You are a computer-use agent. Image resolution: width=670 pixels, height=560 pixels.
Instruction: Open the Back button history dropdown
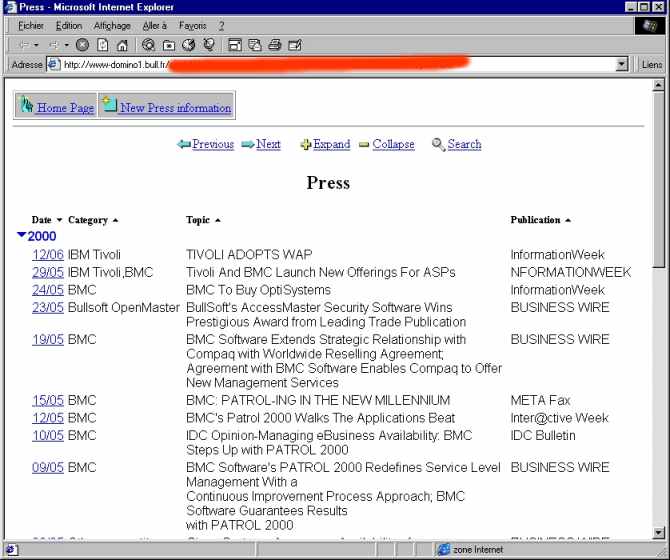pos(36,45)
